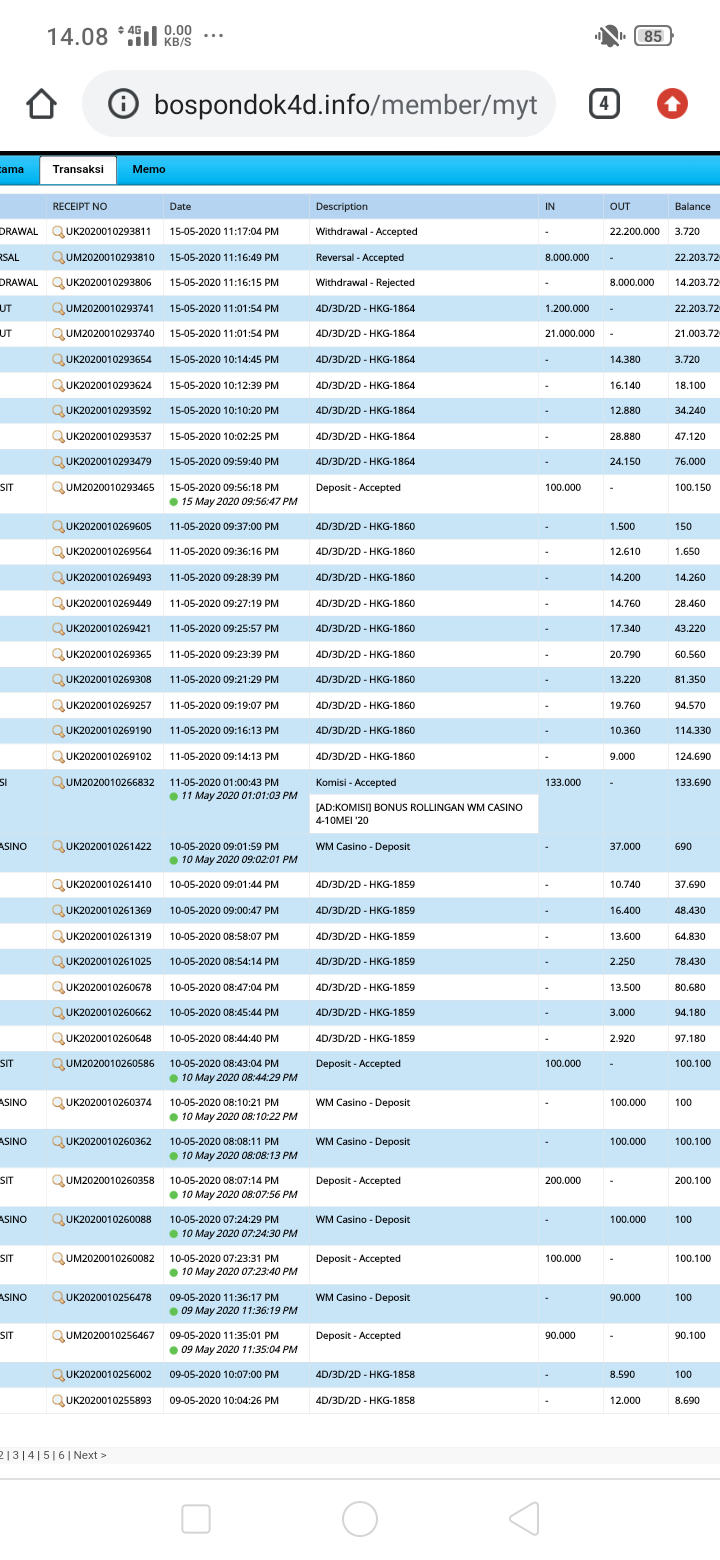Click magnifier icon for receipt UK2020010255893
Screen dimensions: 720x1560
(58, 1401)
